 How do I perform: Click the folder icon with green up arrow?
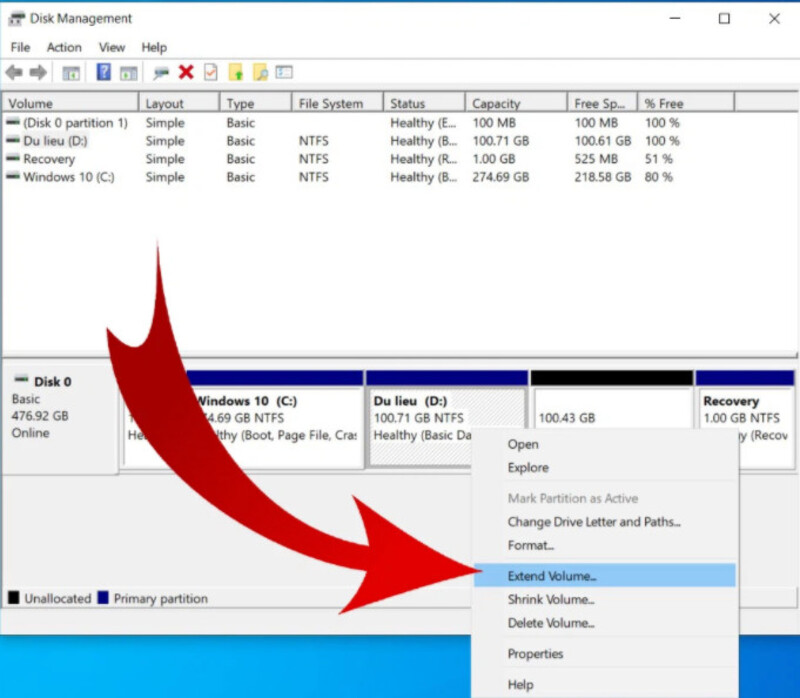pyautogui.click(x=236, y=72)
